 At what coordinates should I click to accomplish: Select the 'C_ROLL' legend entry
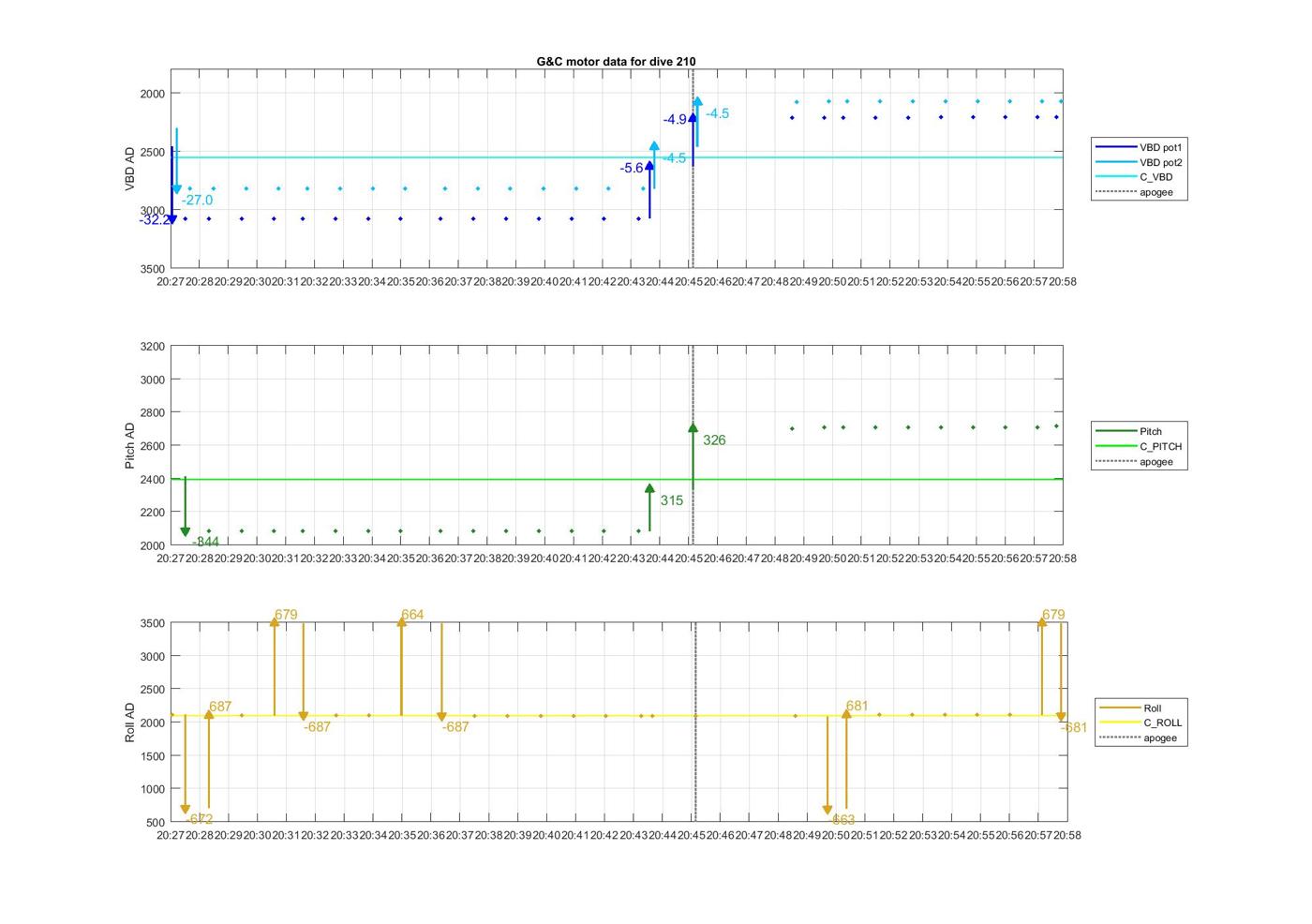point(1141,723)
